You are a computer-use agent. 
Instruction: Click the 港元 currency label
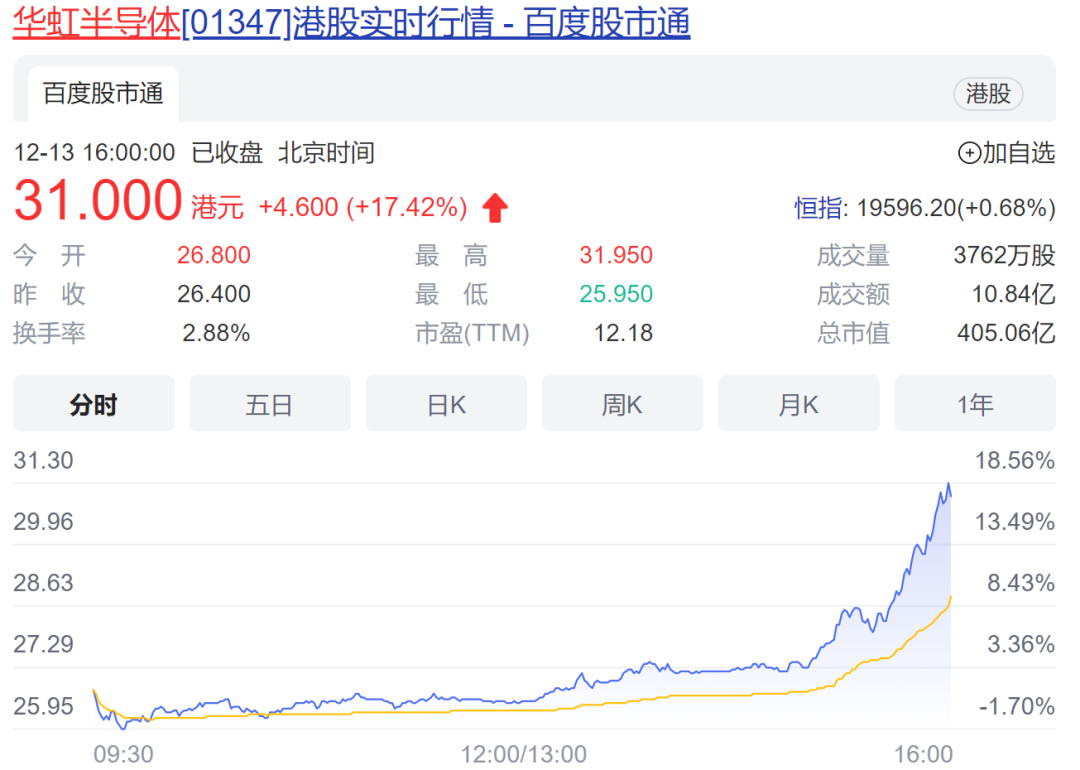[217, 207]
